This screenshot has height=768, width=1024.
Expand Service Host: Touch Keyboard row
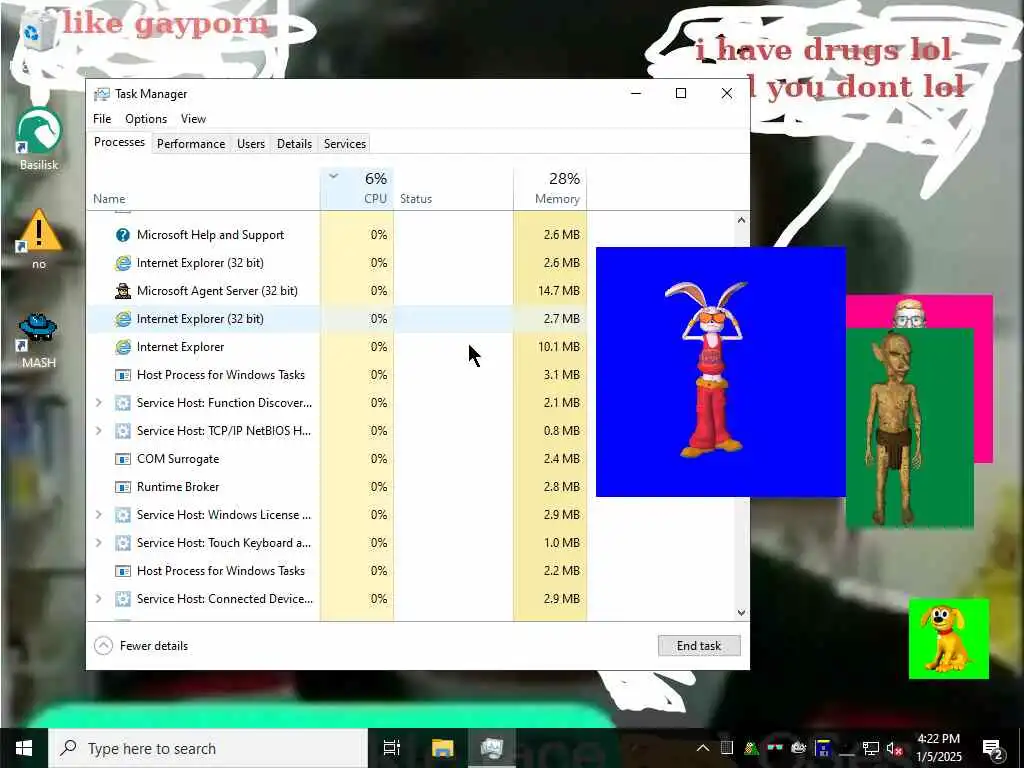tap(99, 543)
